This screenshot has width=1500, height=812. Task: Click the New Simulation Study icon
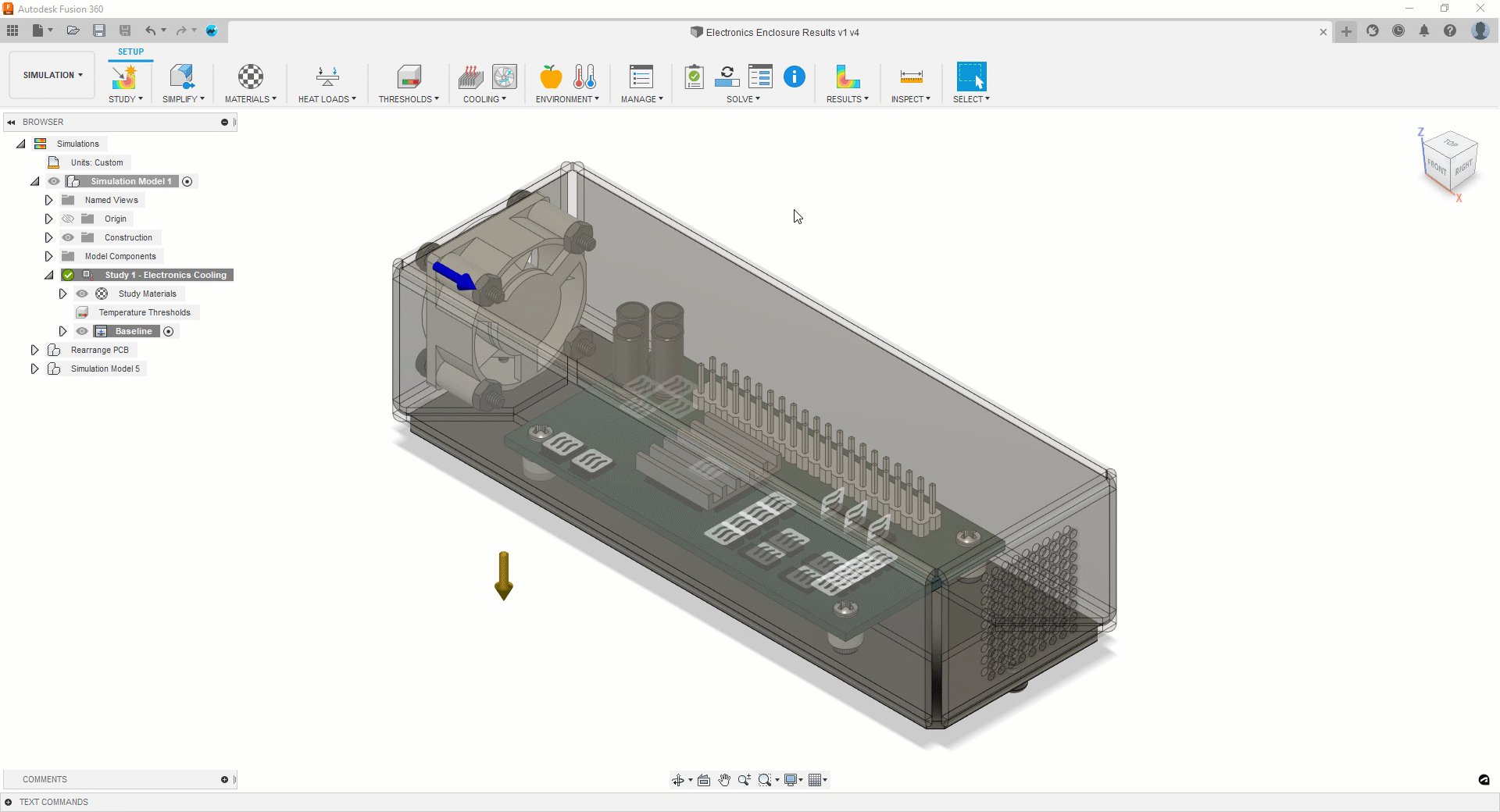point(124,77)
